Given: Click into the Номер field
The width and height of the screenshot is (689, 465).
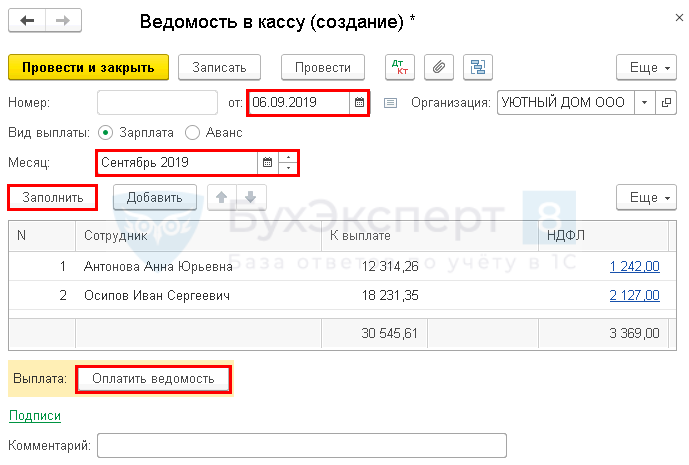Looking at the screenshot, I should click(157, 102).
